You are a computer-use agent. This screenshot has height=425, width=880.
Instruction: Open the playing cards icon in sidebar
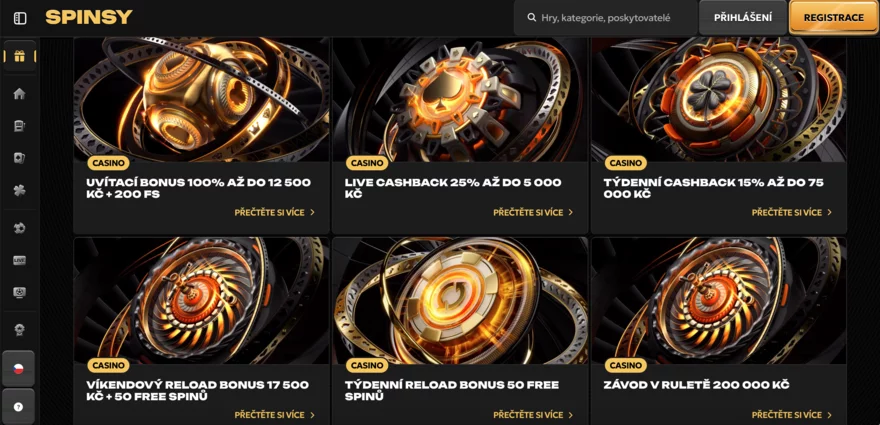tap(20, 158)
